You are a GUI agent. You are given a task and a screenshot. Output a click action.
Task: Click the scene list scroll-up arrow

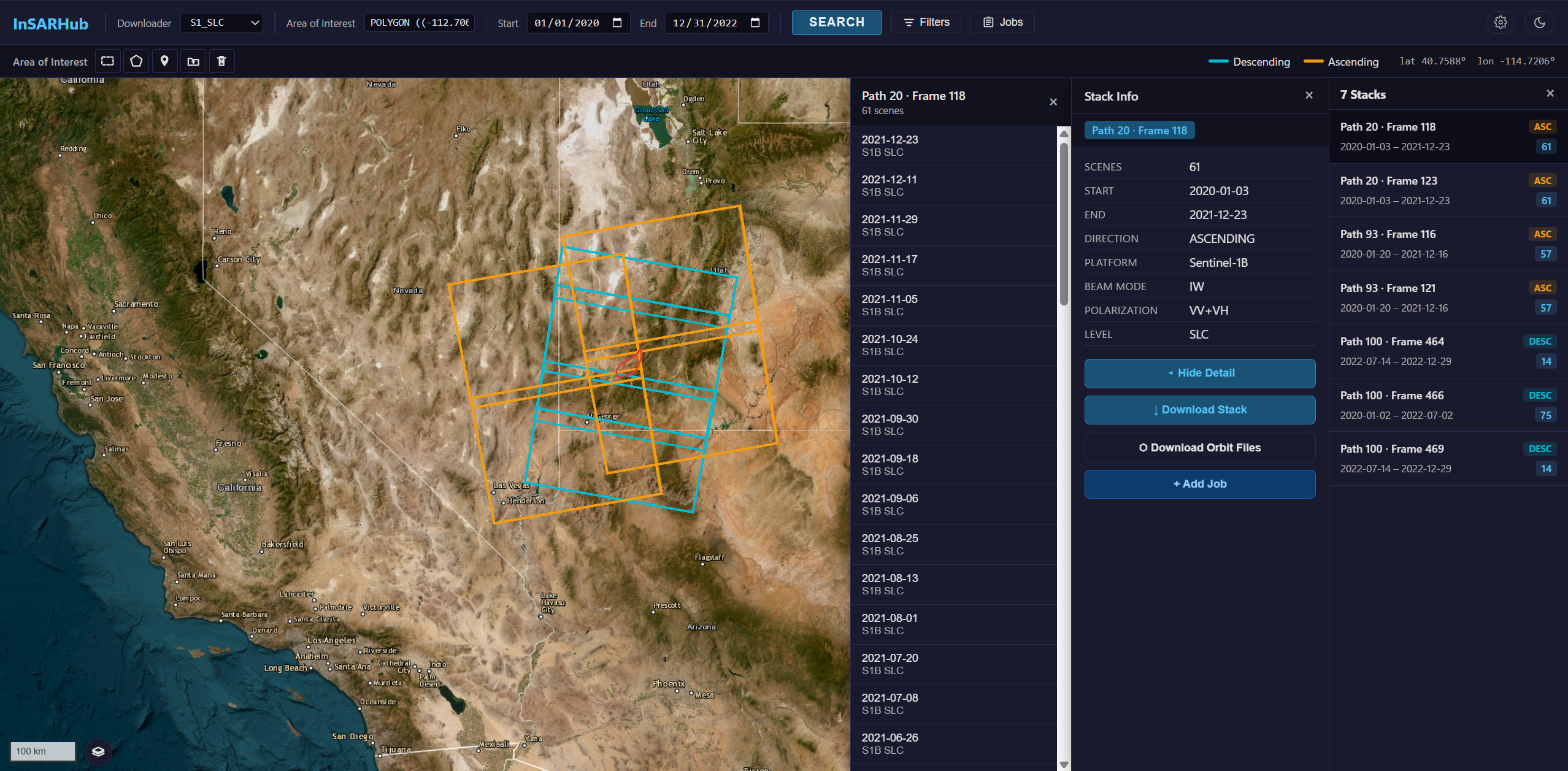(x=1064, y=134)
